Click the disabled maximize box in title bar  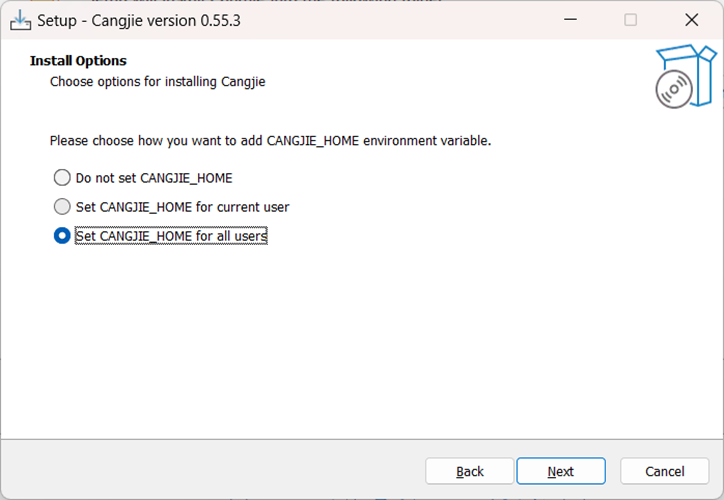(630, 20)
